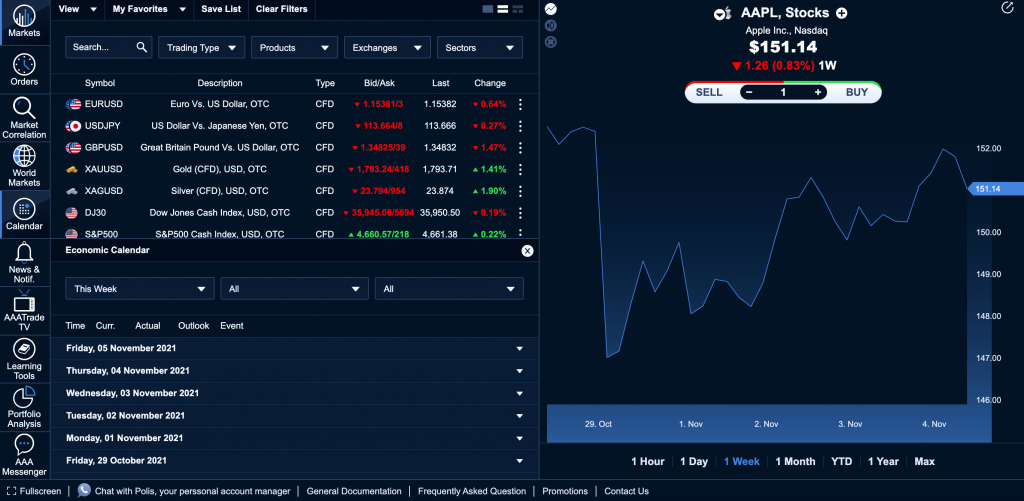Screen dimensions: 1024x501
Task: Open Learning Tools icon
Action: coord(24,349)
